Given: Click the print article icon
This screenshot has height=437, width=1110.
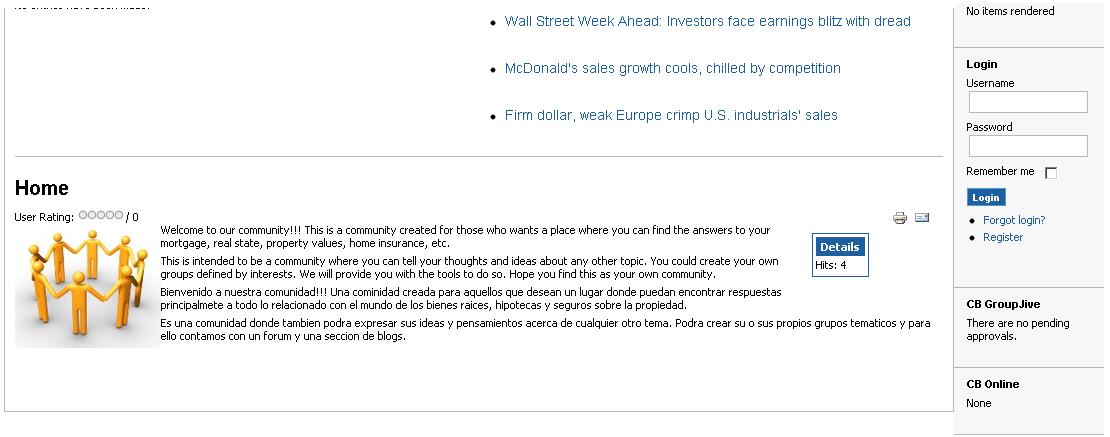Looking at the screenshot, I should 900,218.
